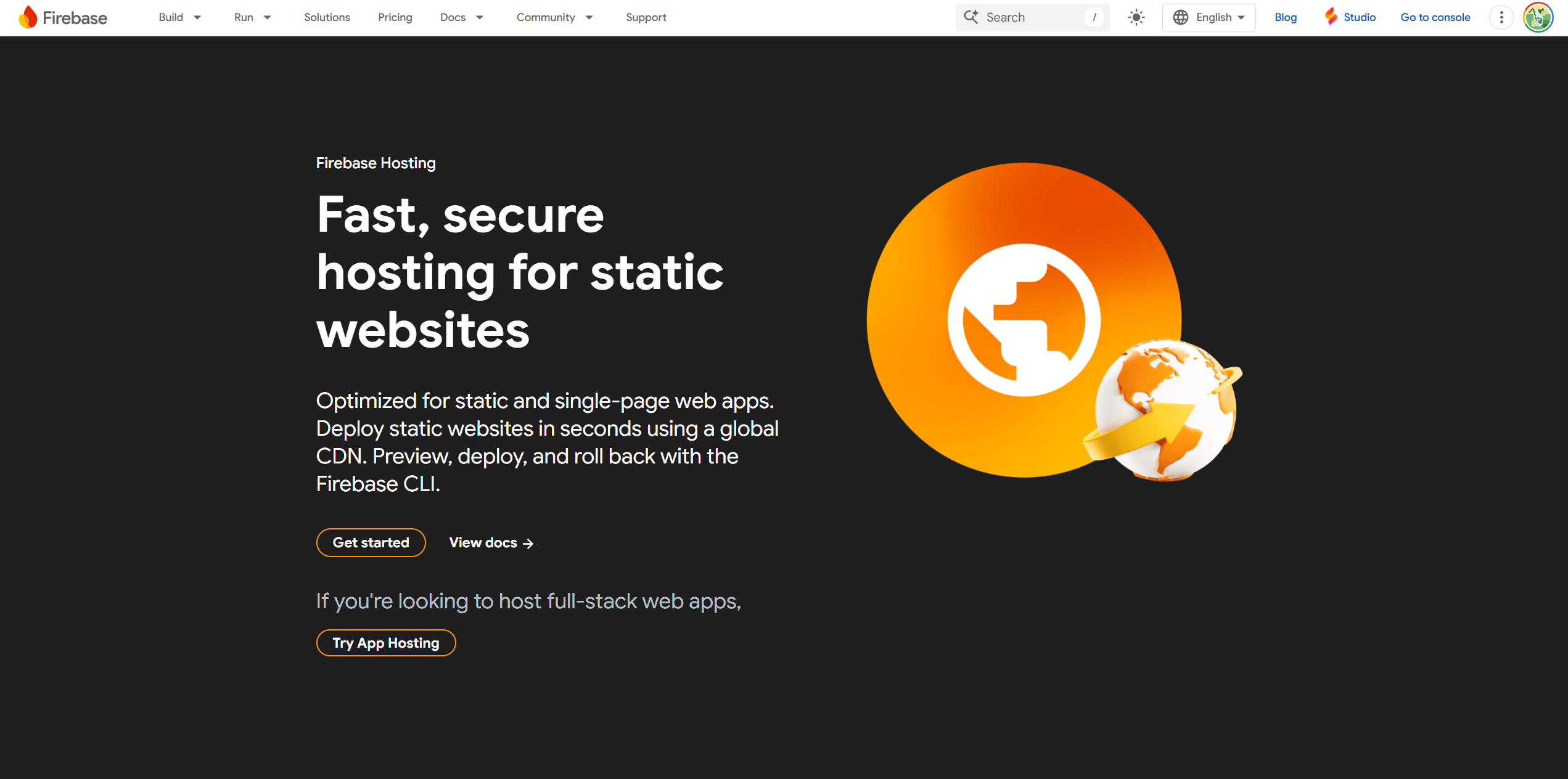This screenshot has height=779, width=1568.
Task: Click the Firebase flame logo
Action: pyautogui.click(x=28, y=17)
